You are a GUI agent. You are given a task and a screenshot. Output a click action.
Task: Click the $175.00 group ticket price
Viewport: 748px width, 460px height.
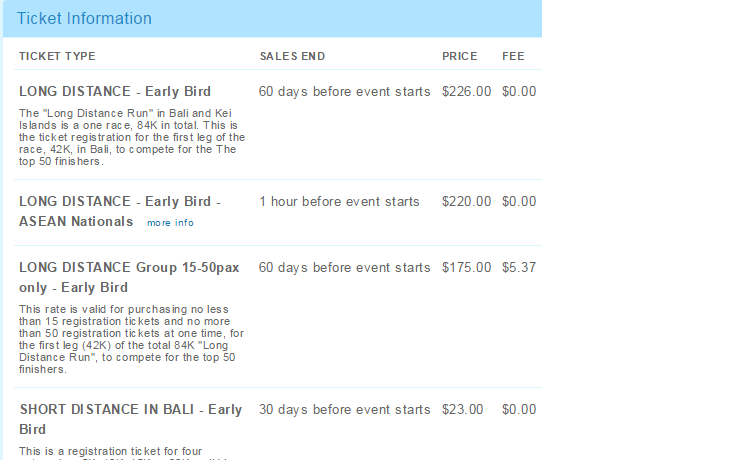coord(466,267)
